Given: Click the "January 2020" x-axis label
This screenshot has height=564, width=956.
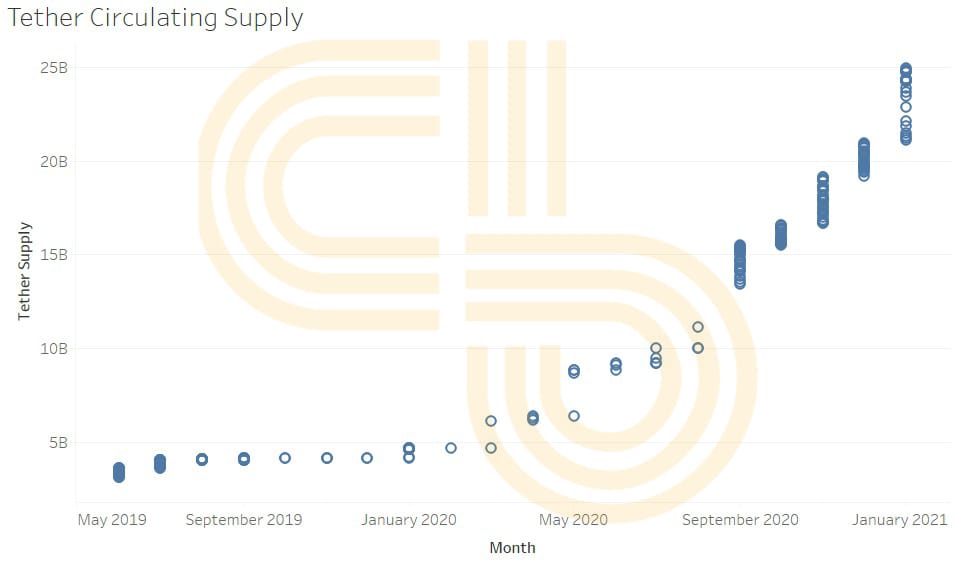Looking at the screenshot, I should pyautogui.click(x=408, y=520).
